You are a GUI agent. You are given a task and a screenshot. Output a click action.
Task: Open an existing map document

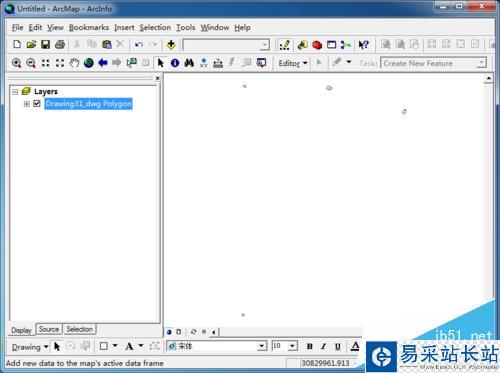coord(31,44)
